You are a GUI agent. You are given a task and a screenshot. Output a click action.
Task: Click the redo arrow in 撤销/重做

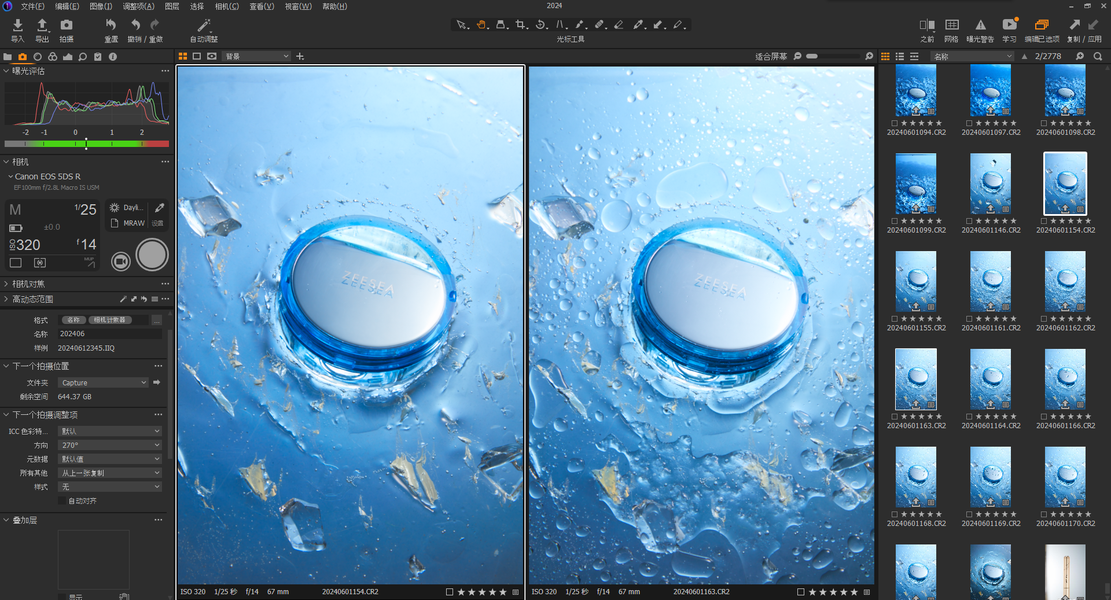154,26
